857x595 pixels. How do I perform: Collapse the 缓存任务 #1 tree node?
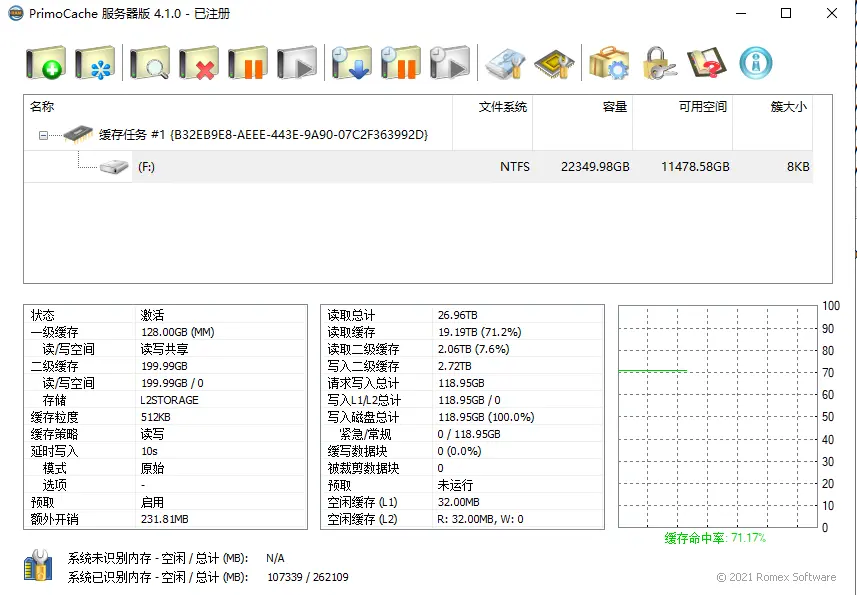pos(43,135)
